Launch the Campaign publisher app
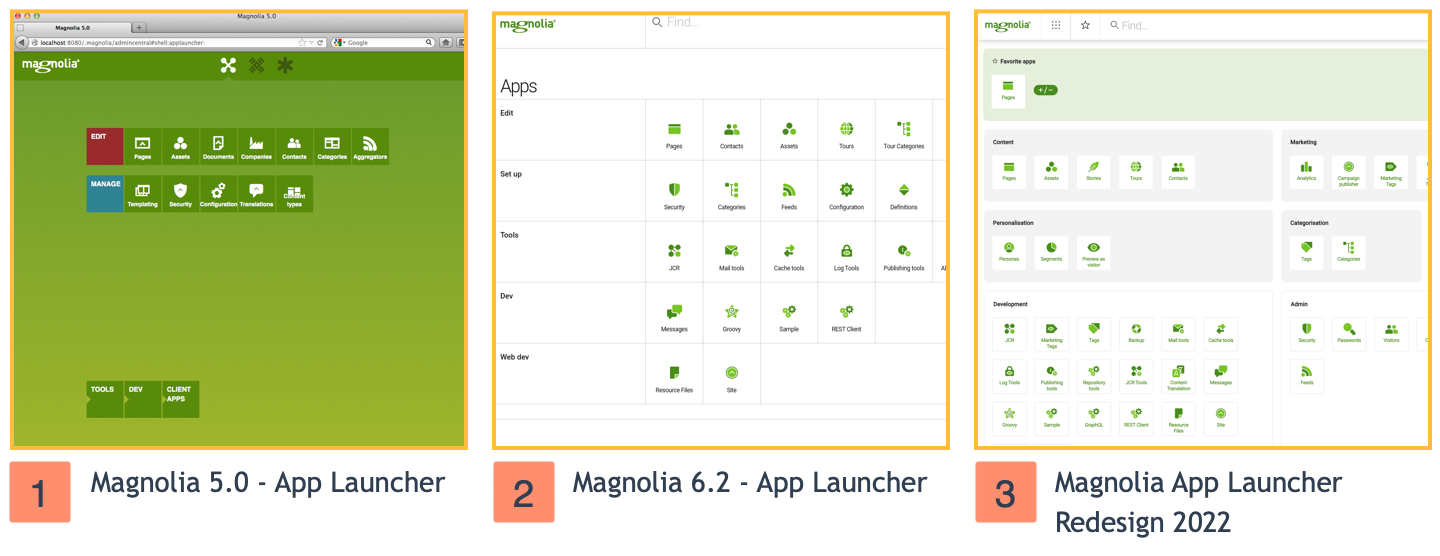1440x556 pixels. [x=1348, y=171]
